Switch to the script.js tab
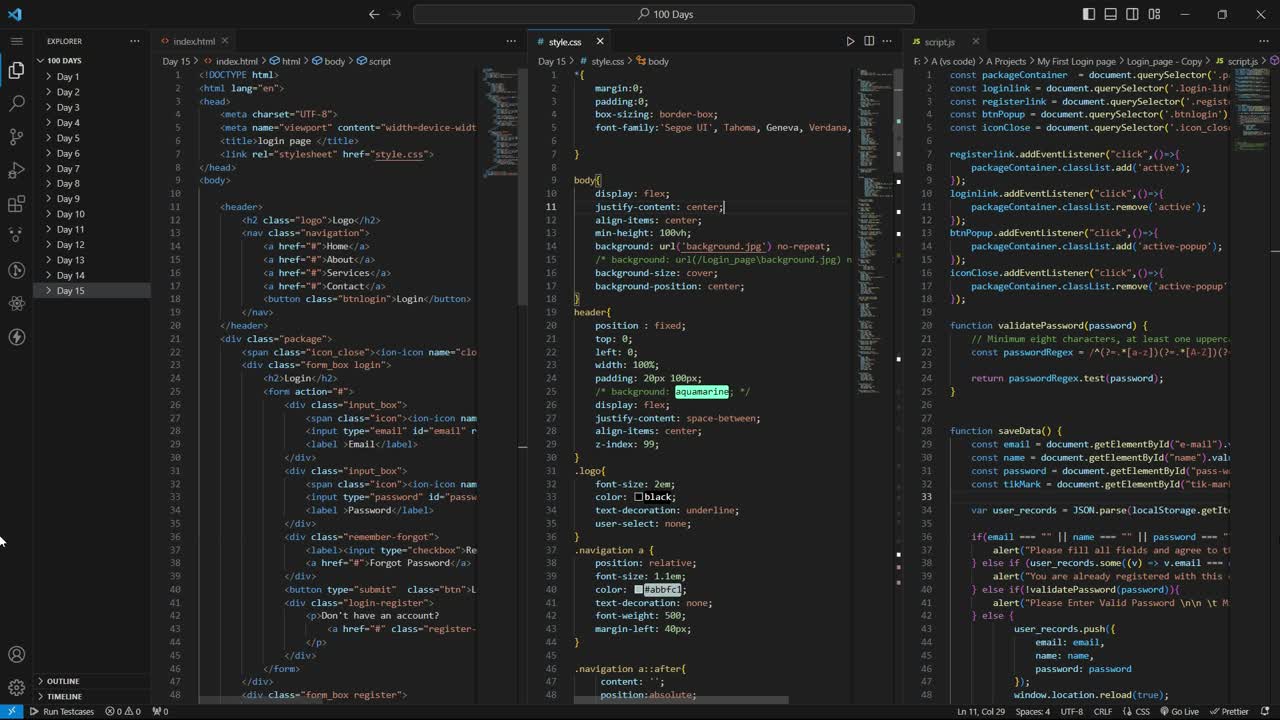Screen dimensions: 1280x720 click(x=938, y=42)
